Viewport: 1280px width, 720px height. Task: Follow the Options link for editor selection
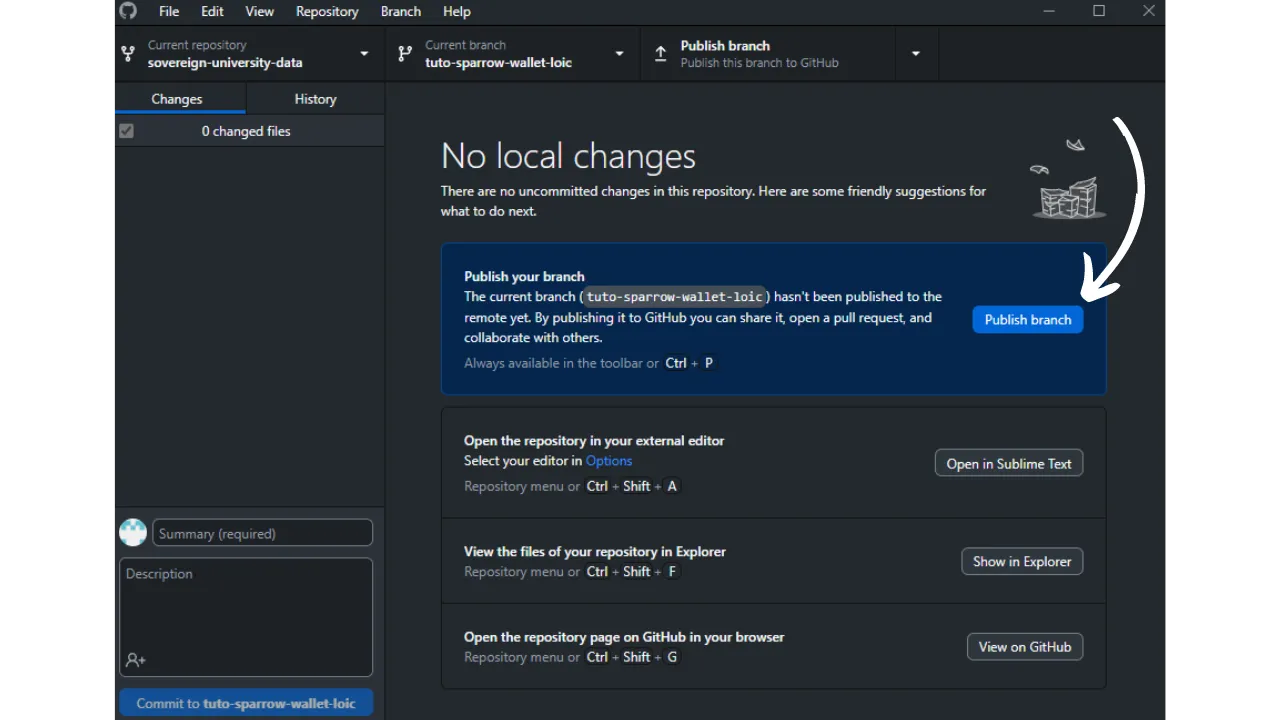point(608,461)
